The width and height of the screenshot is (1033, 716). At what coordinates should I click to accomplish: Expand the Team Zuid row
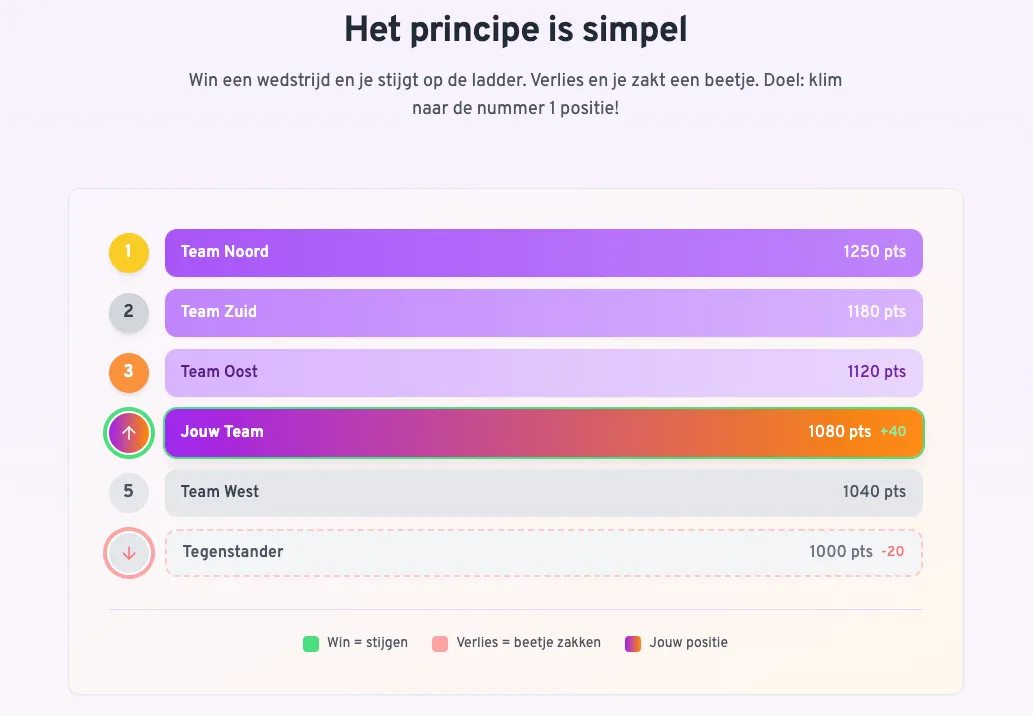click(543, 312)
